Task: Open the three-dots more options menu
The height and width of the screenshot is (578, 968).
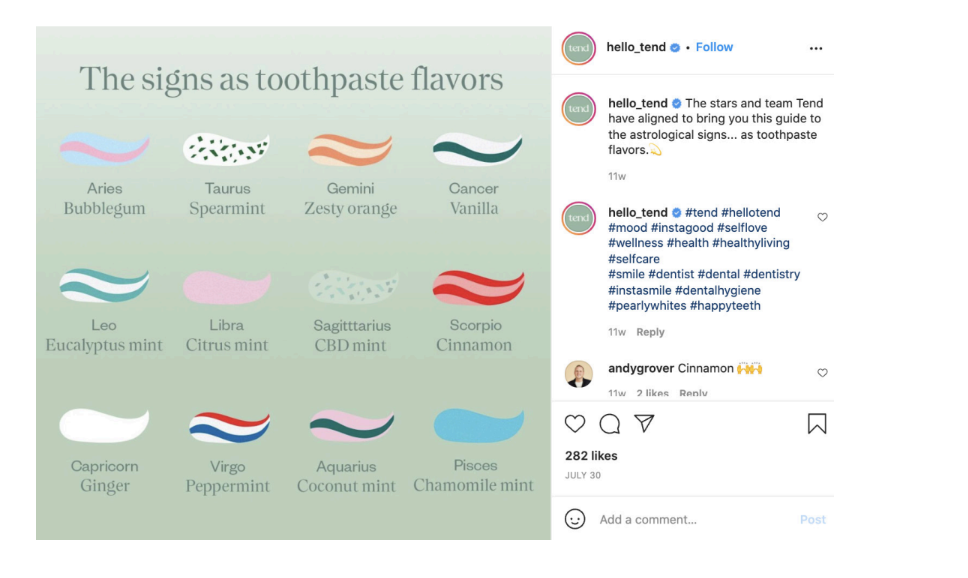Action: [816, 48]
